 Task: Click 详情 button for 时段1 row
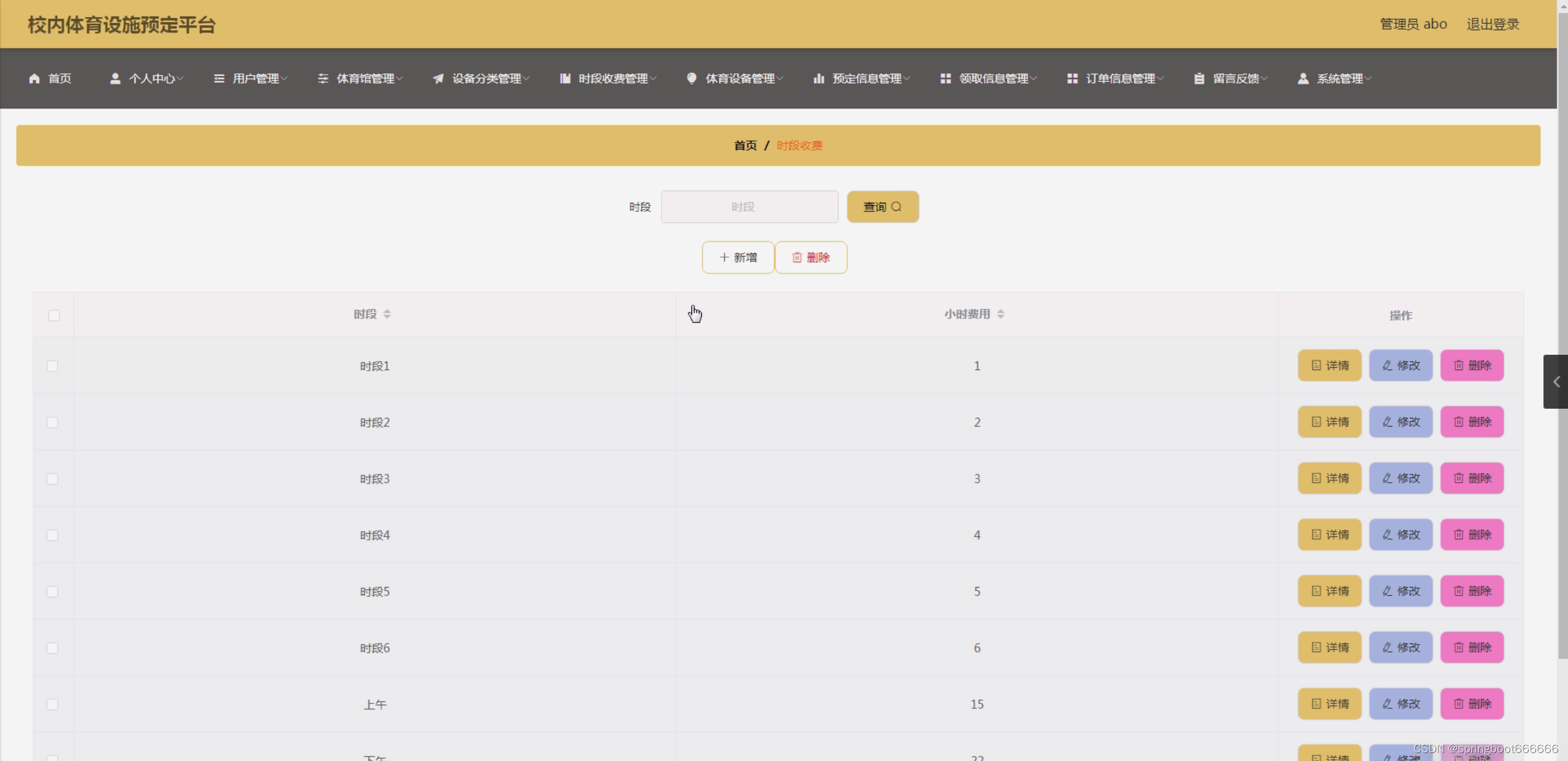(1329, 365)
